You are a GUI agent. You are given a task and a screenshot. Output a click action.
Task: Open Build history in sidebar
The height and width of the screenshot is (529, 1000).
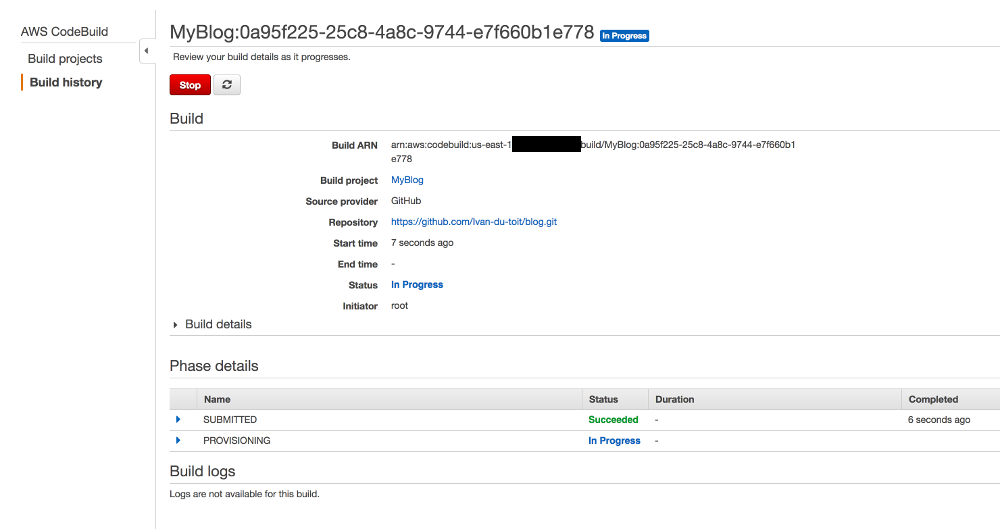66,82
